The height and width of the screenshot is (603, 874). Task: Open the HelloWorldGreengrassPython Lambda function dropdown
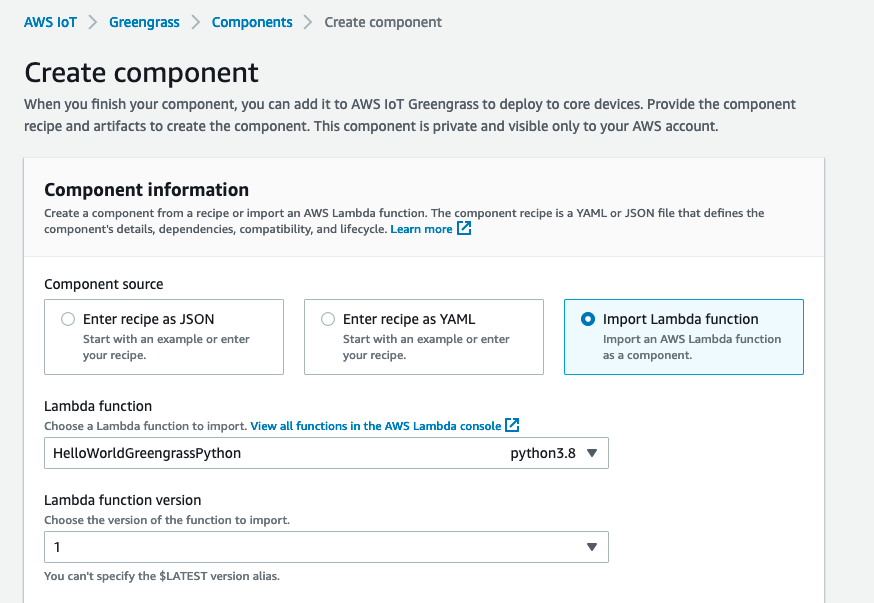pyautogui.click(x=326, y=453)
